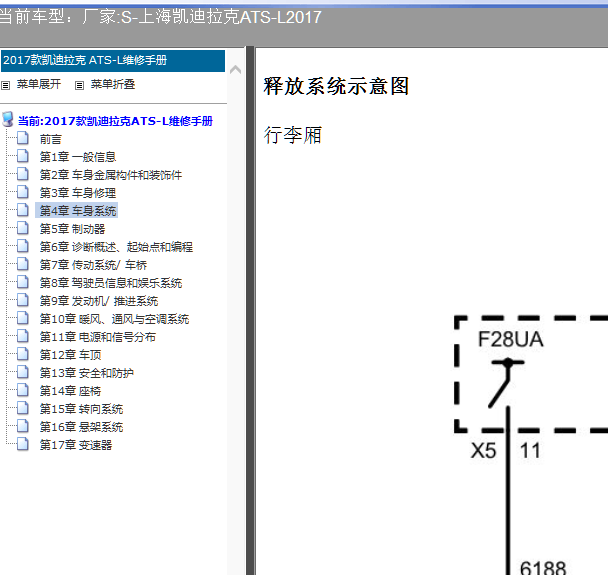Click the page icon beside 第12章 车顶

[23, 354]
